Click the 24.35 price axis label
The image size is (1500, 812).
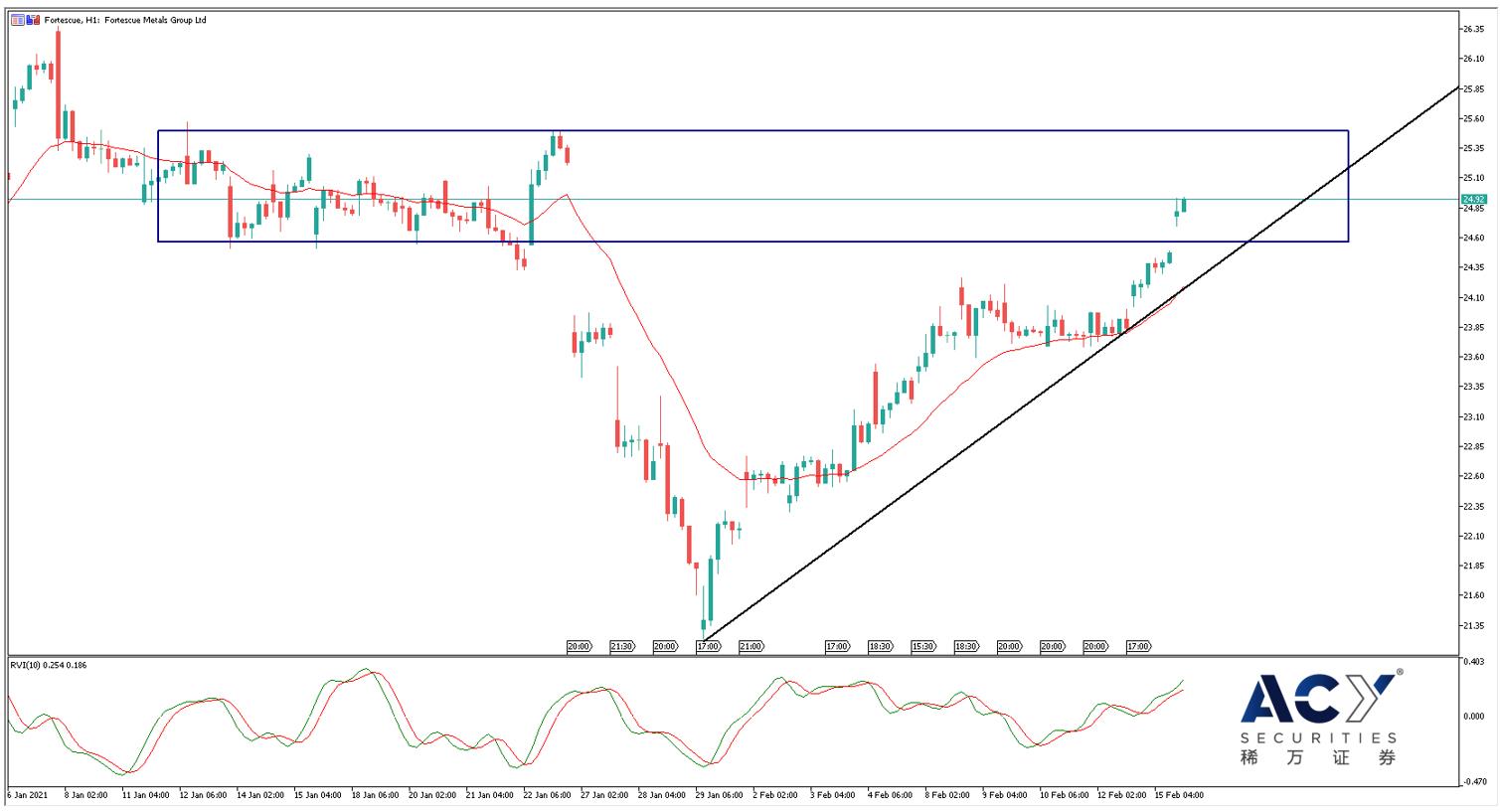(x=1473, y=267)
